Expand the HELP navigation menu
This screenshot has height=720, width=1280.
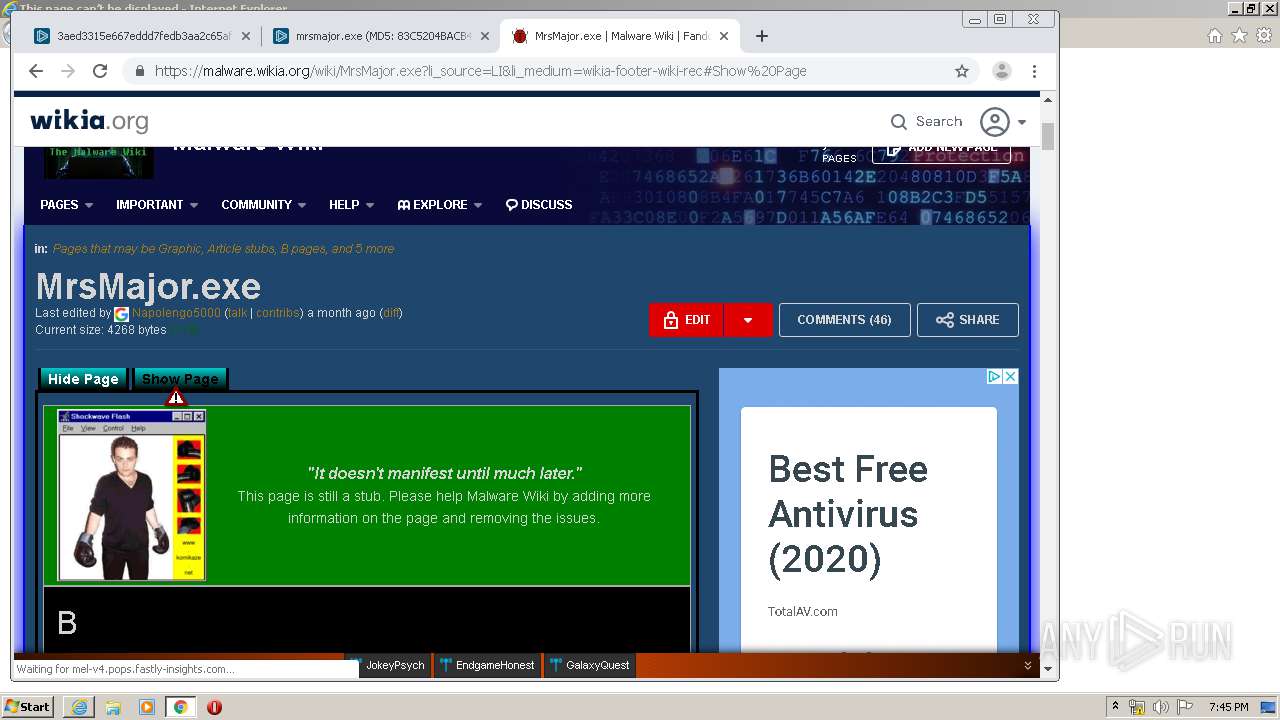(x=351, y=204)
